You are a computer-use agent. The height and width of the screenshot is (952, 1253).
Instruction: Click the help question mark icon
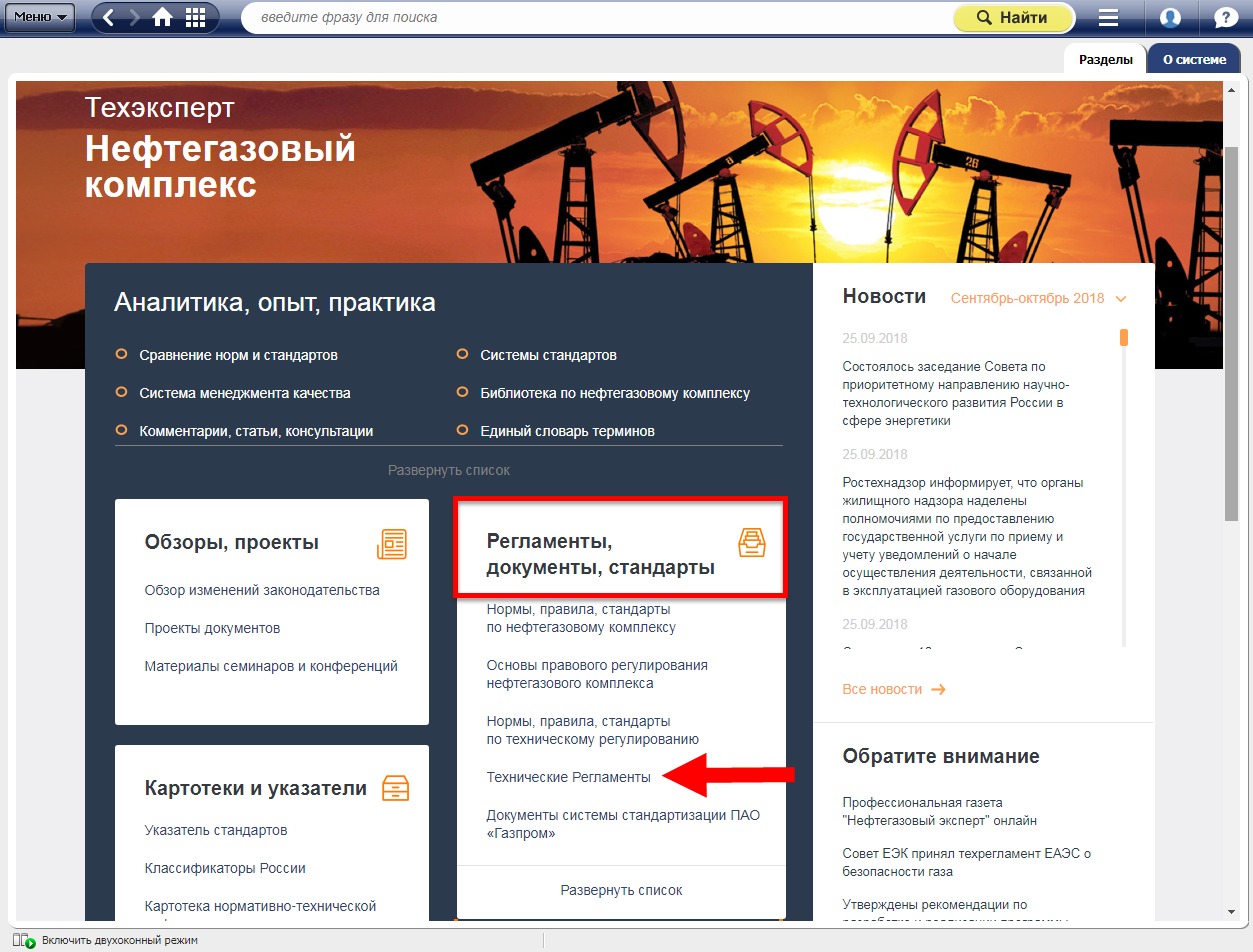(1225, 17)
